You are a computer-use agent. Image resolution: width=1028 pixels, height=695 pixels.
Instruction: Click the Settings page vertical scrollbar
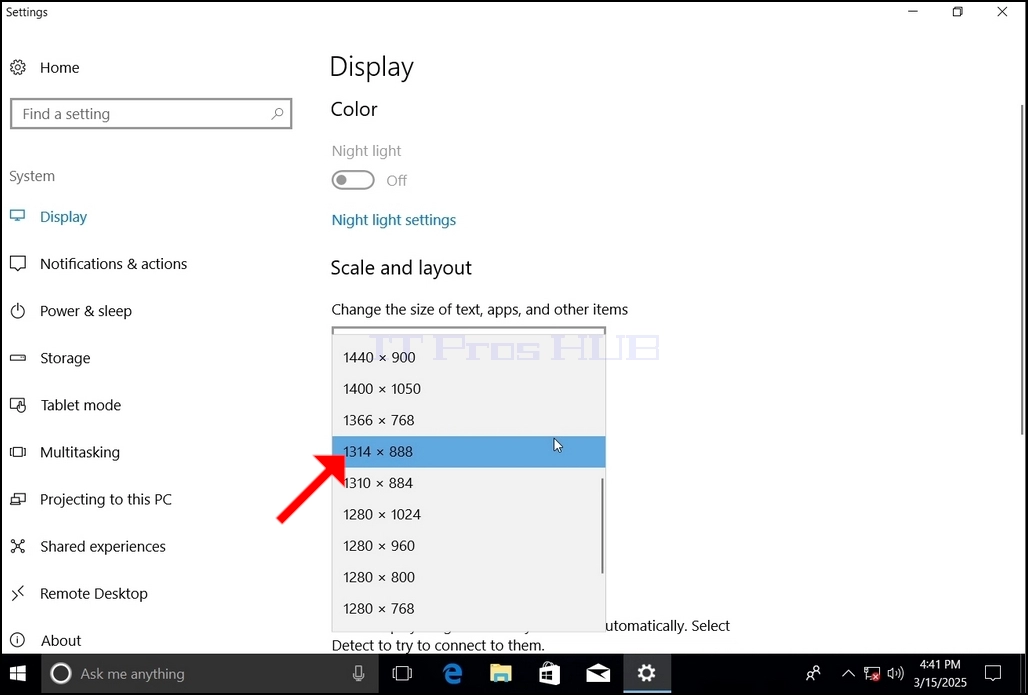(1022, 269)
